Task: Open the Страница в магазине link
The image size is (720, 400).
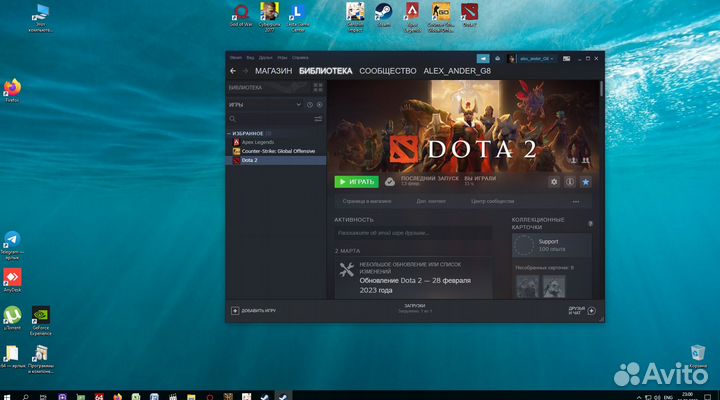Action: click(x=367, y=201)
